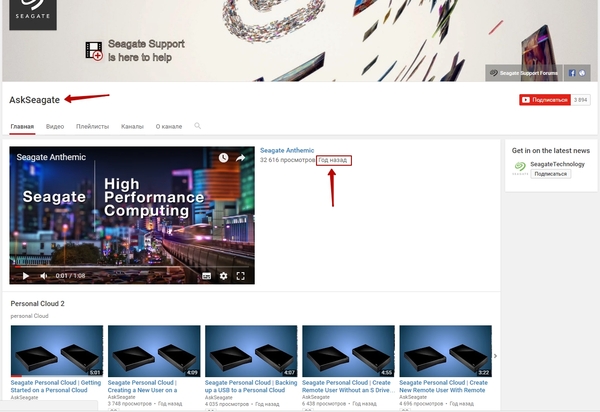Open the Facebook link on the banner
The image size is (600, 412).
point(573,73)
